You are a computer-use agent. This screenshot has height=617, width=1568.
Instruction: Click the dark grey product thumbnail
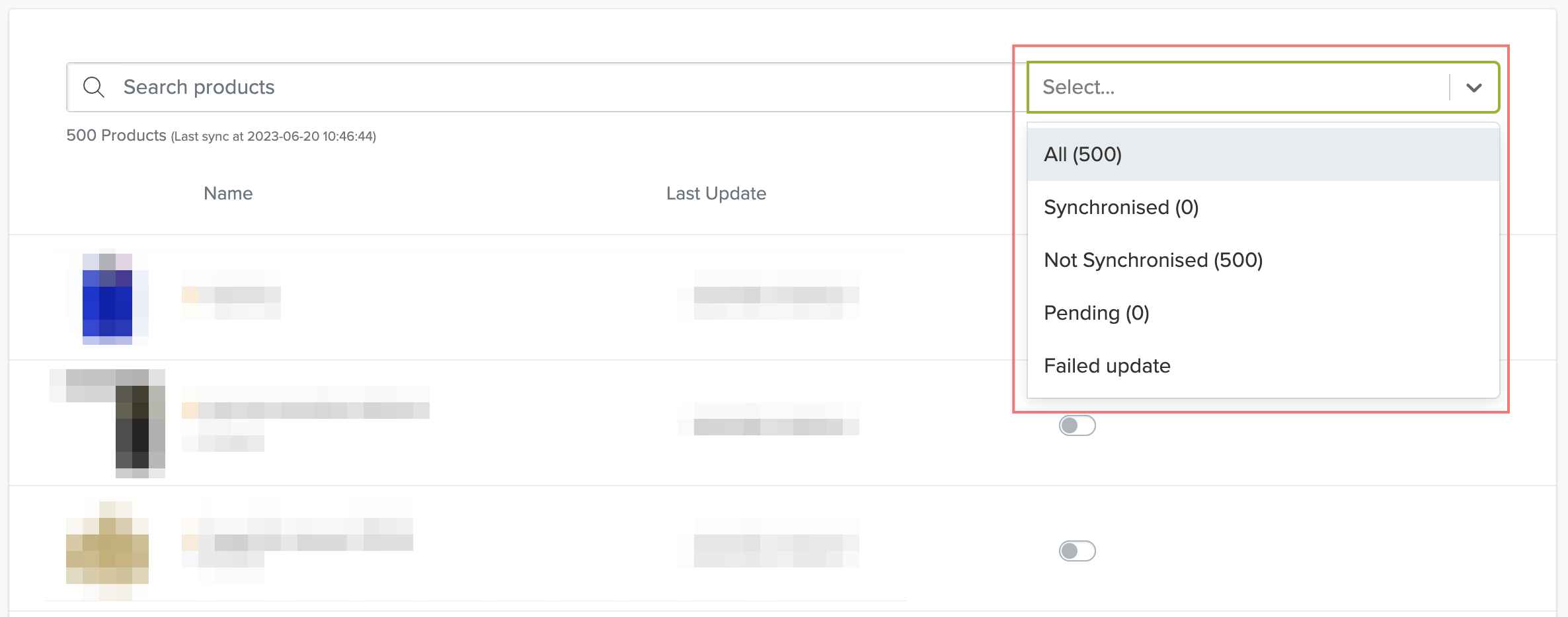(108, 423)
